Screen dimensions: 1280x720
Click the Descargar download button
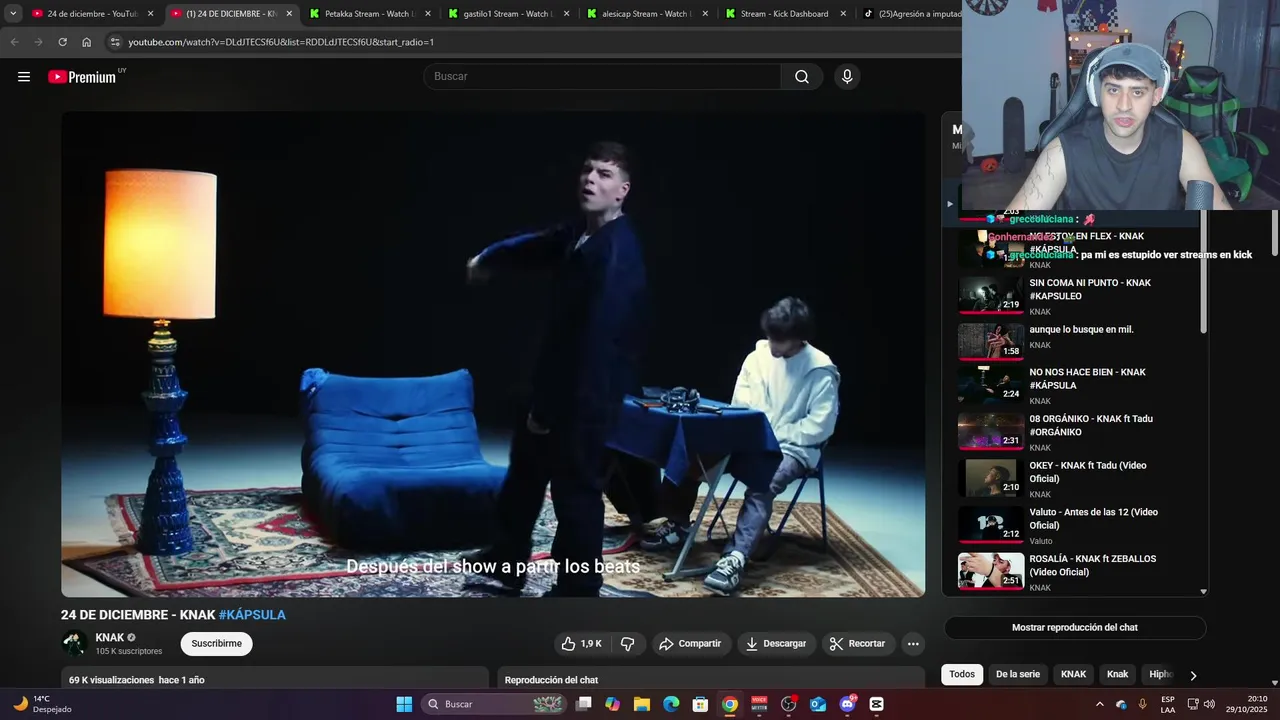tap(776, 644)
